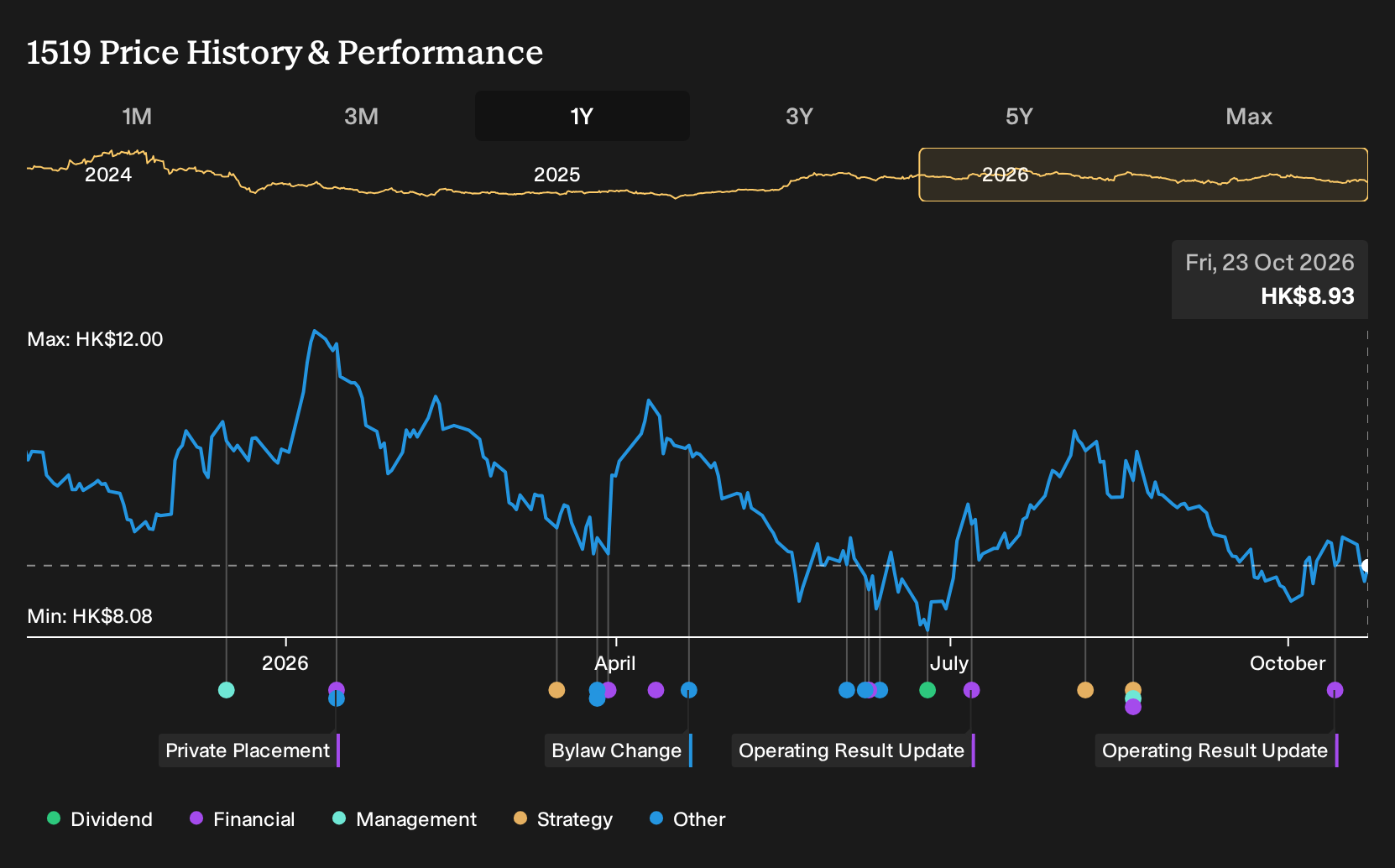Click the 2025 label in overview chart

(557, 175)
